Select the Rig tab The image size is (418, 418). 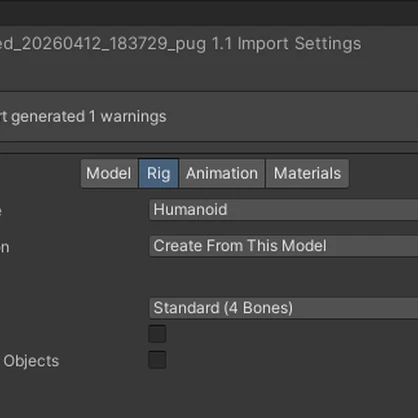[159, 174]
